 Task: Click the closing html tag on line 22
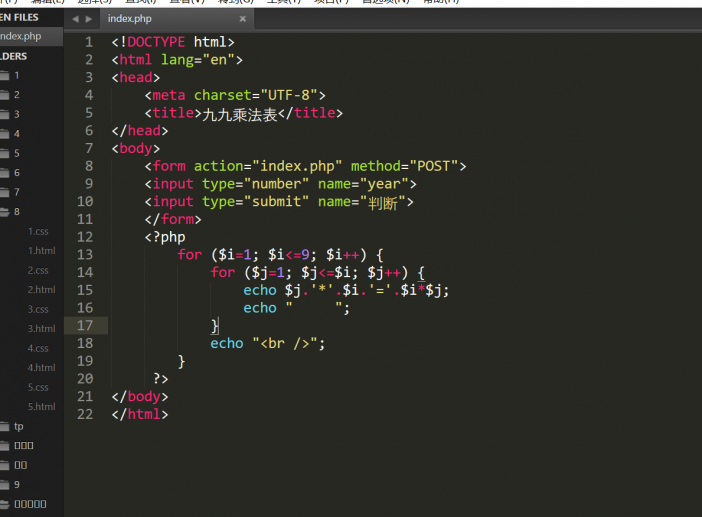140,414
